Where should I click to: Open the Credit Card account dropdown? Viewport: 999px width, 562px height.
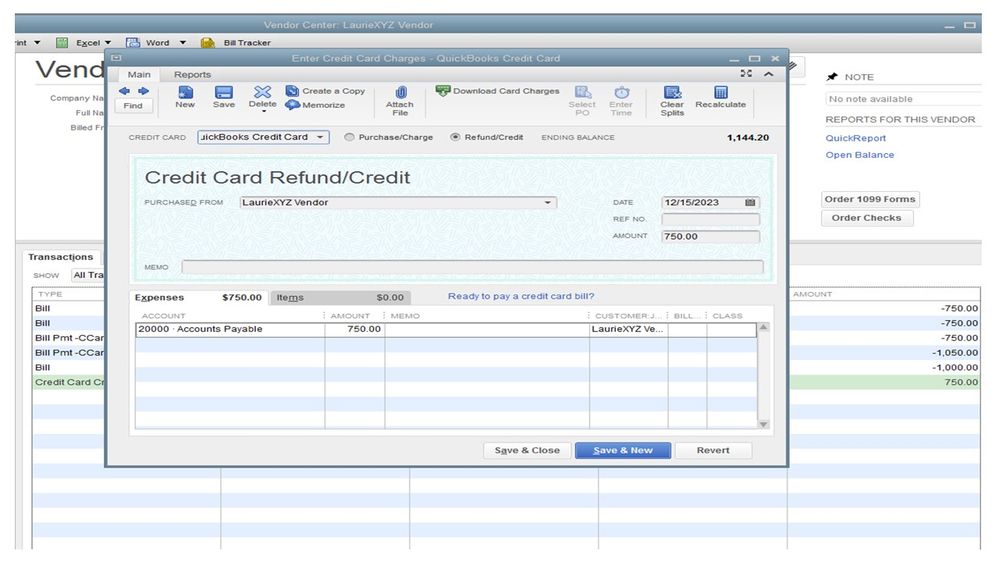coord(320,137)
